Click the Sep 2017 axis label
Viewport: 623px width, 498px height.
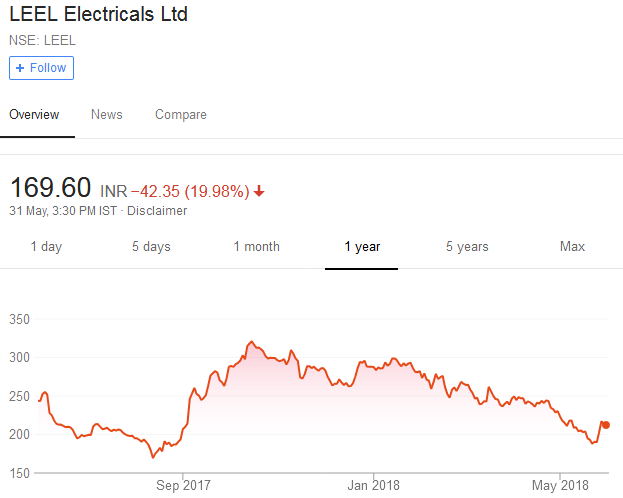point(183,486)
